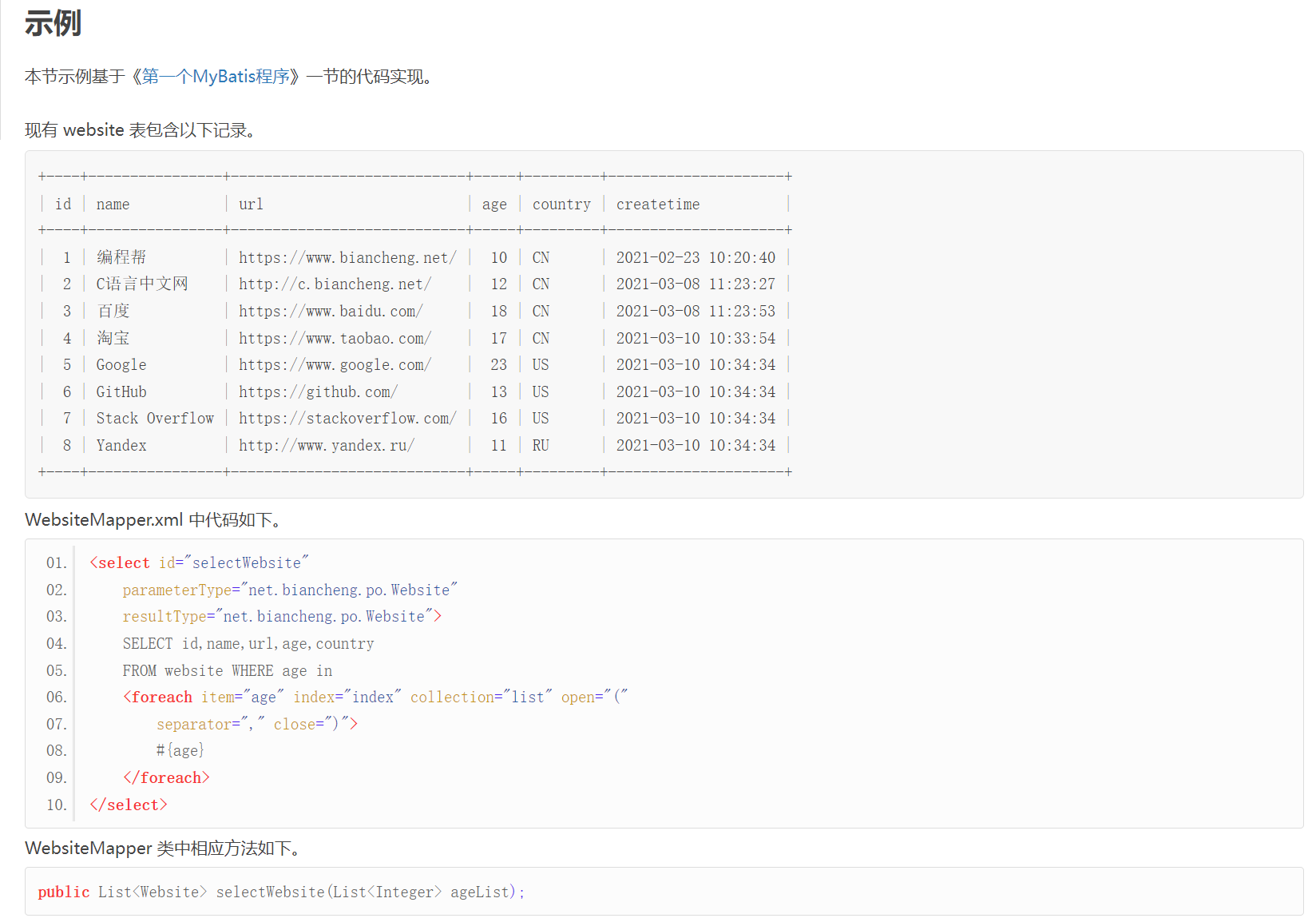The image size is (1316, 922).
Task: Click the opening foreach tag in code
Action: (x=158, y=697)
